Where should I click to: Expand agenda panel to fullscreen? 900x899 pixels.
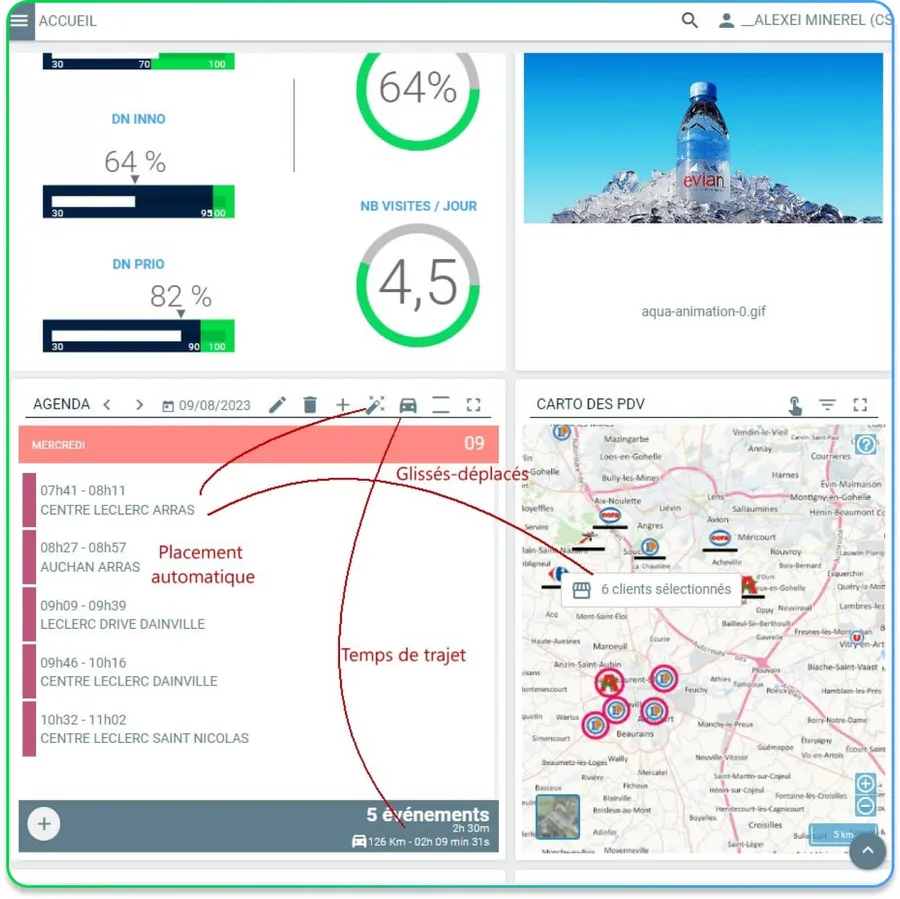[474, 405]
